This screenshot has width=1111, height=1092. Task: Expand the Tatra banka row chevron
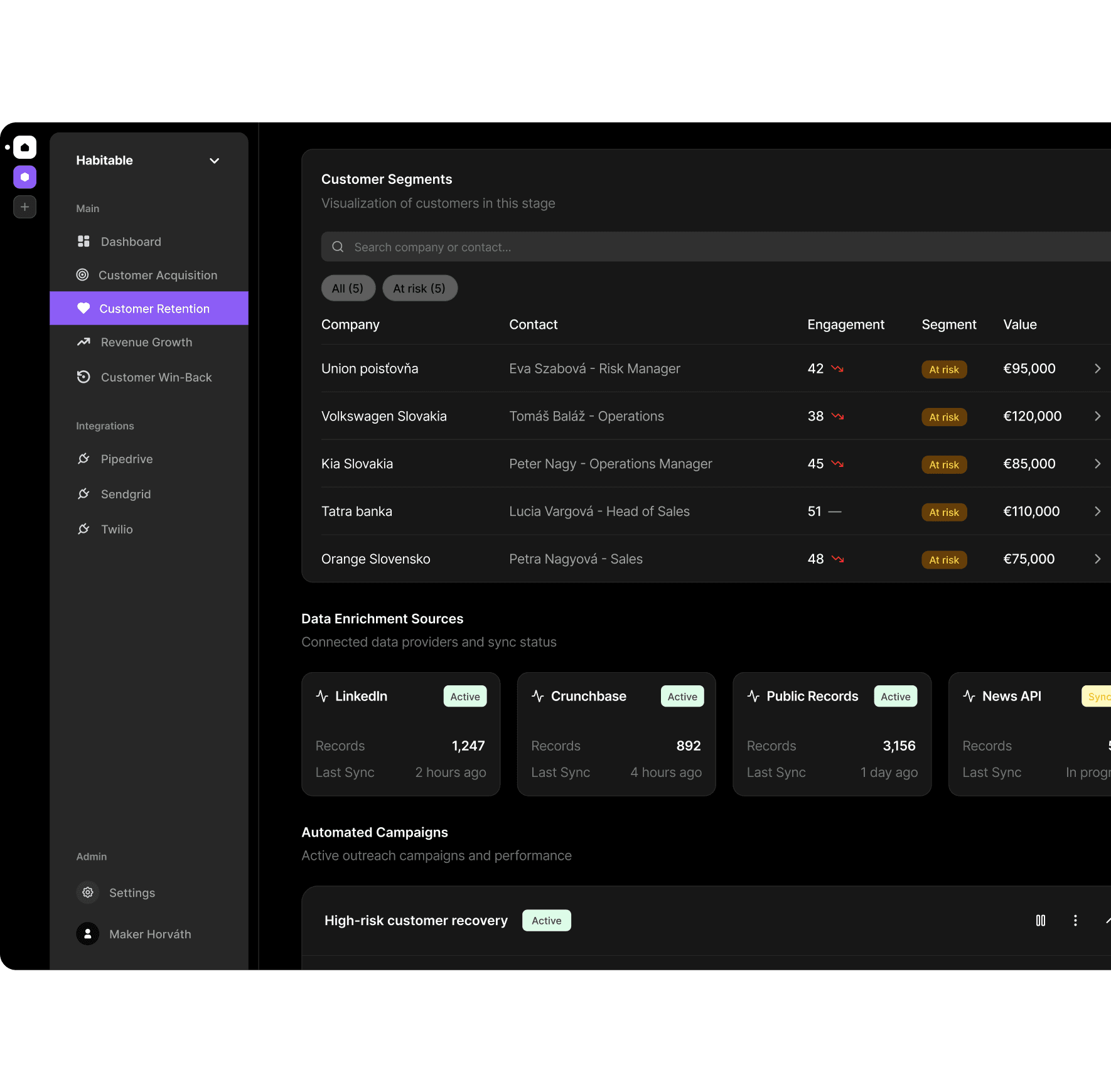tap(1097, 511)
